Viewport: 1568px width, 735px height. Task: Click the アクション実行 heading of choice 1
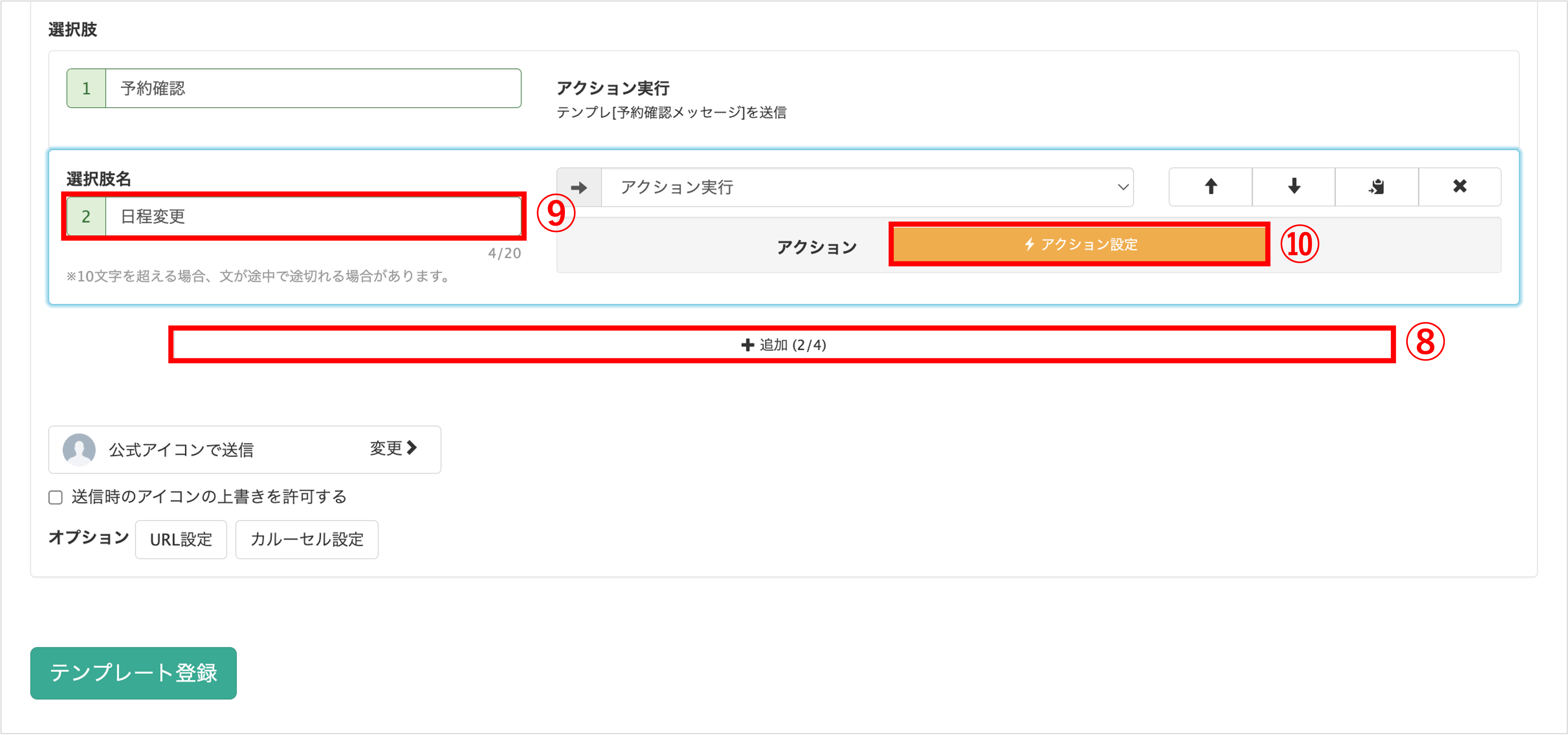pos(613,89)
